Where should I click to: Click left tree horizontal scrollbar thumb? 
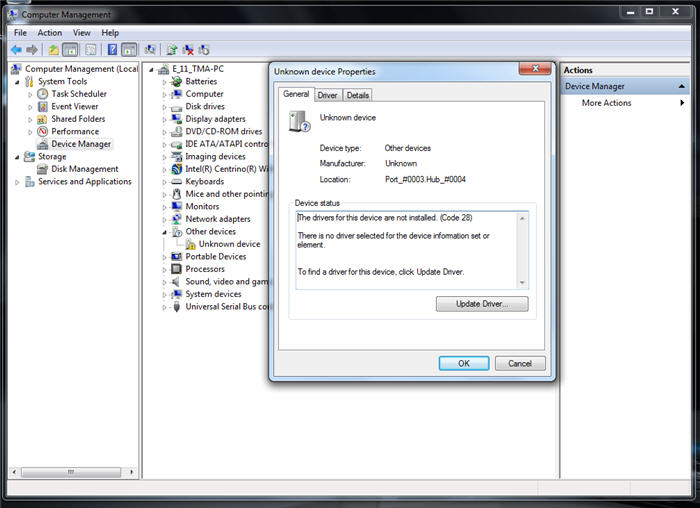[x=71, y=472]
